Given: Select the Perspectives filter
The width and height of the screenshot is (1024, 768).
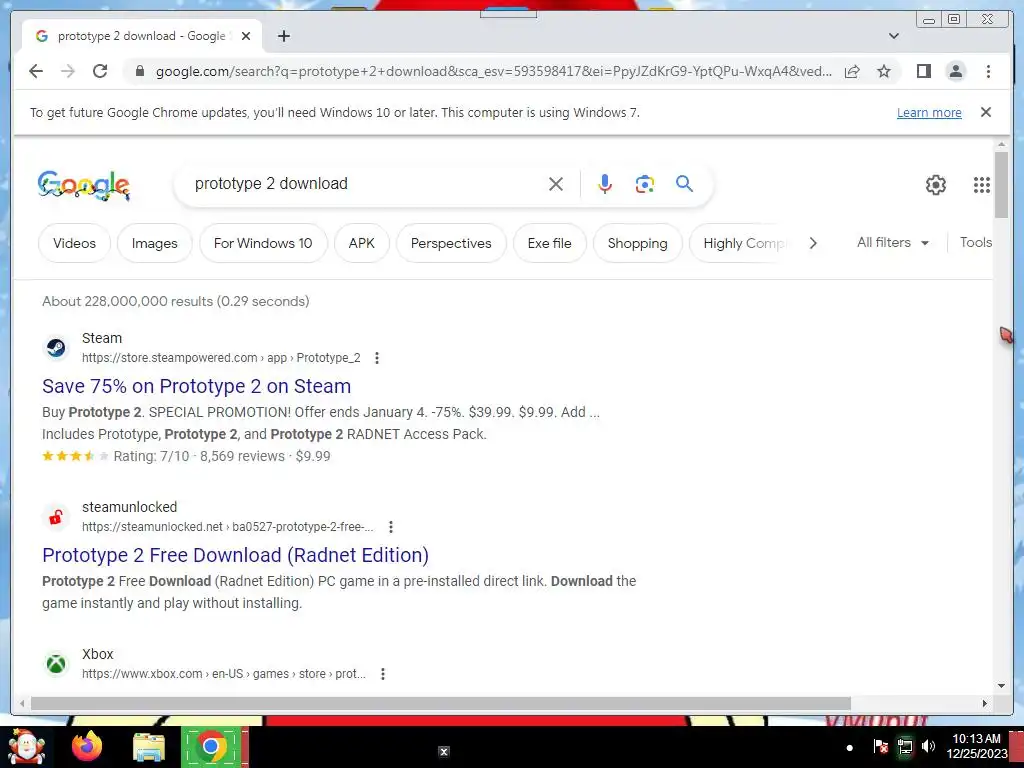Looking at the screenshot, I should tap(451, 243).
